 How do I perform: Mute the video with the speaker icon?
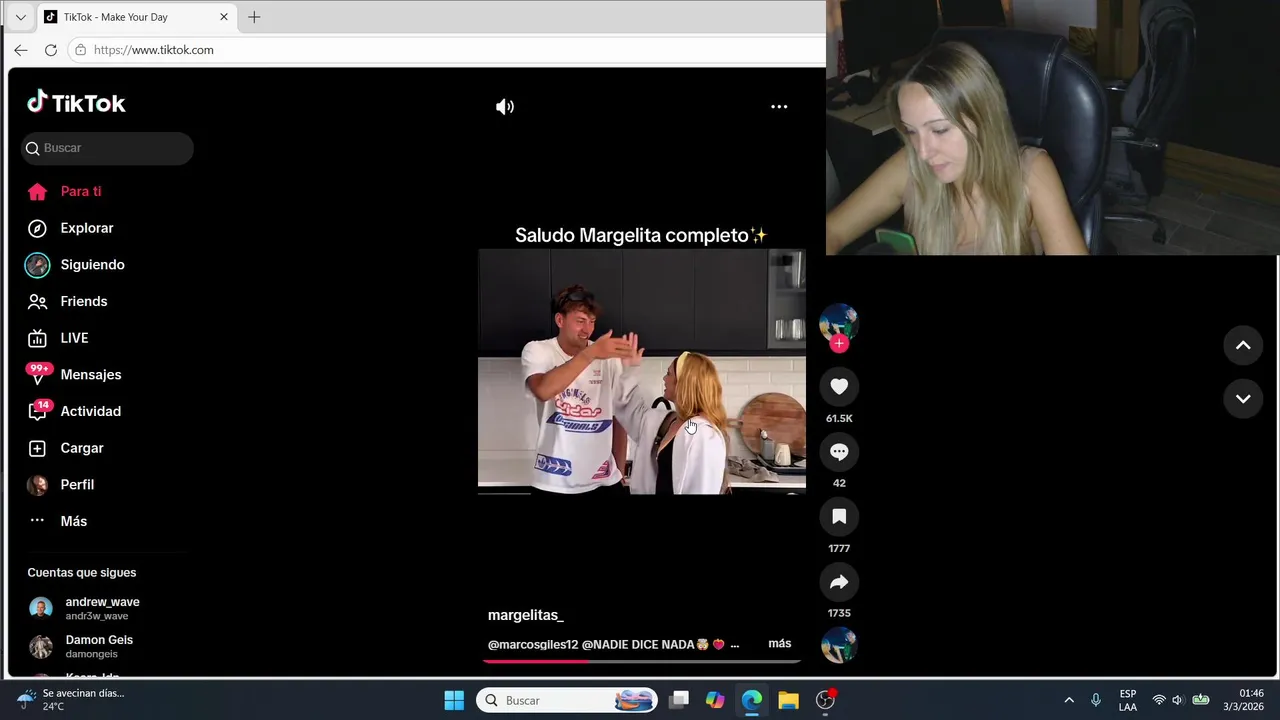point(505,107)
